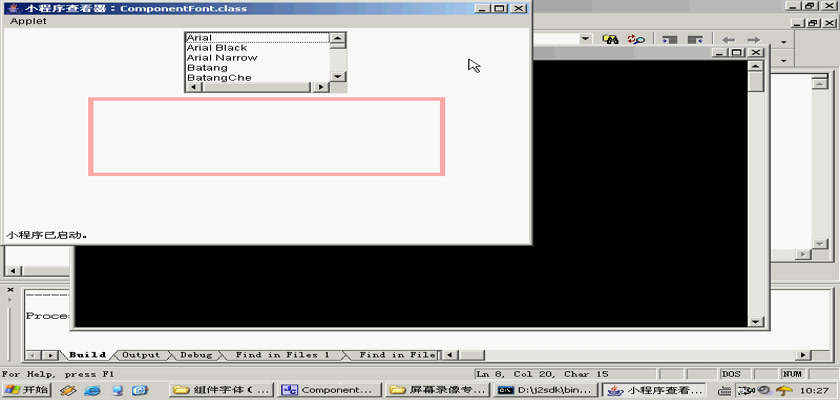Click the fourth quick launch icon
The height and width of the screenshot is (400, 840).
pos(140,390)
